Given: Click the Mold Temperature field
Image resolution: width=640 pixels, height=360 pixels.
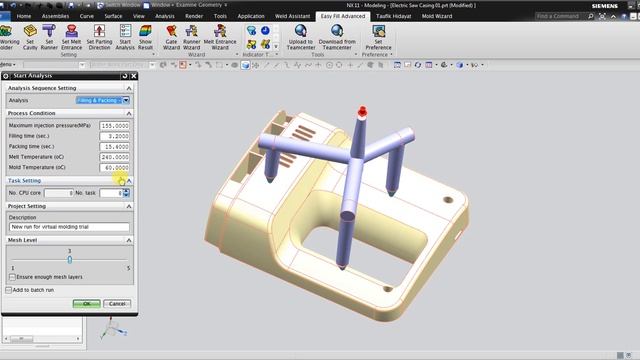Looking at the screenshot, I should point(115,167).
